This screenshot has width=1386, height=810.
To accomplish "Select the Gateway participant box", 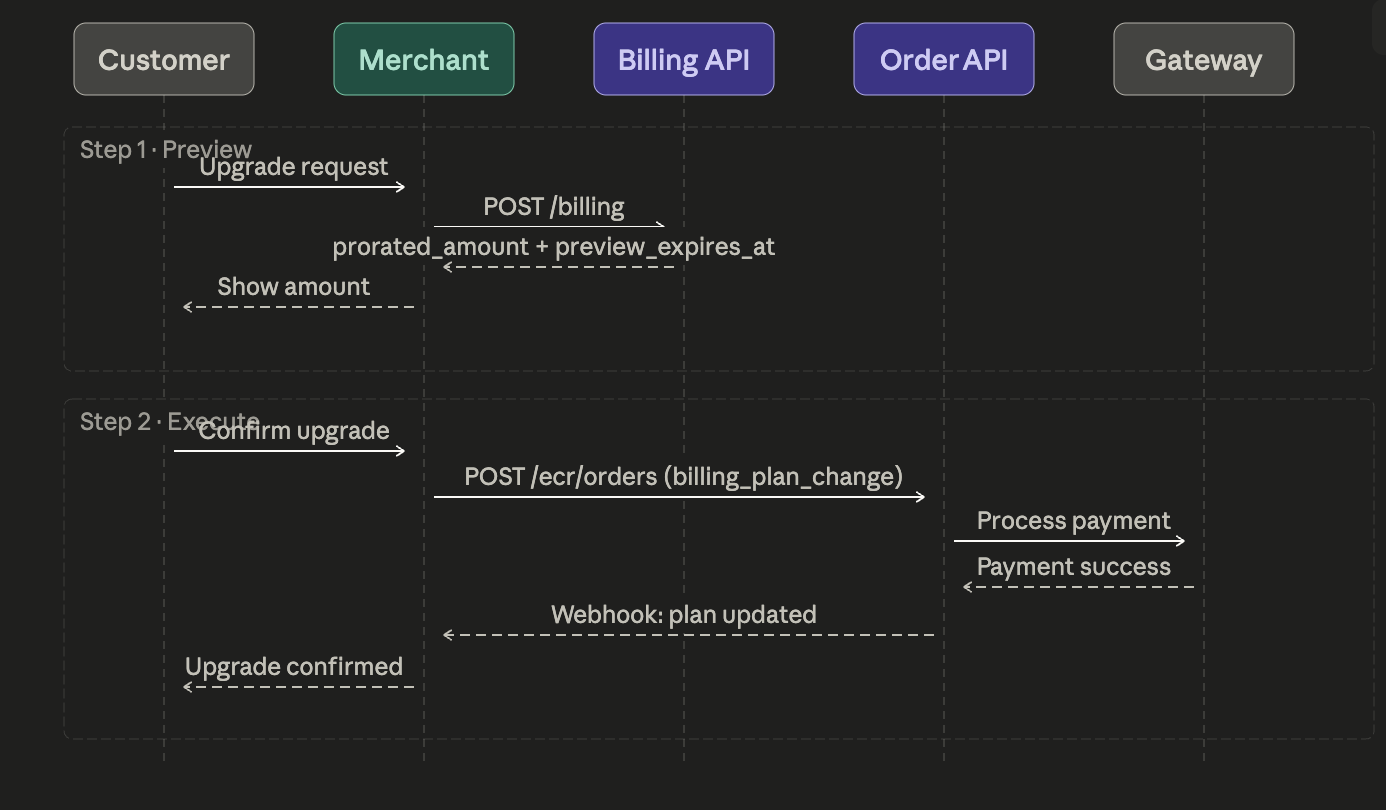I will click(1204, 59).
